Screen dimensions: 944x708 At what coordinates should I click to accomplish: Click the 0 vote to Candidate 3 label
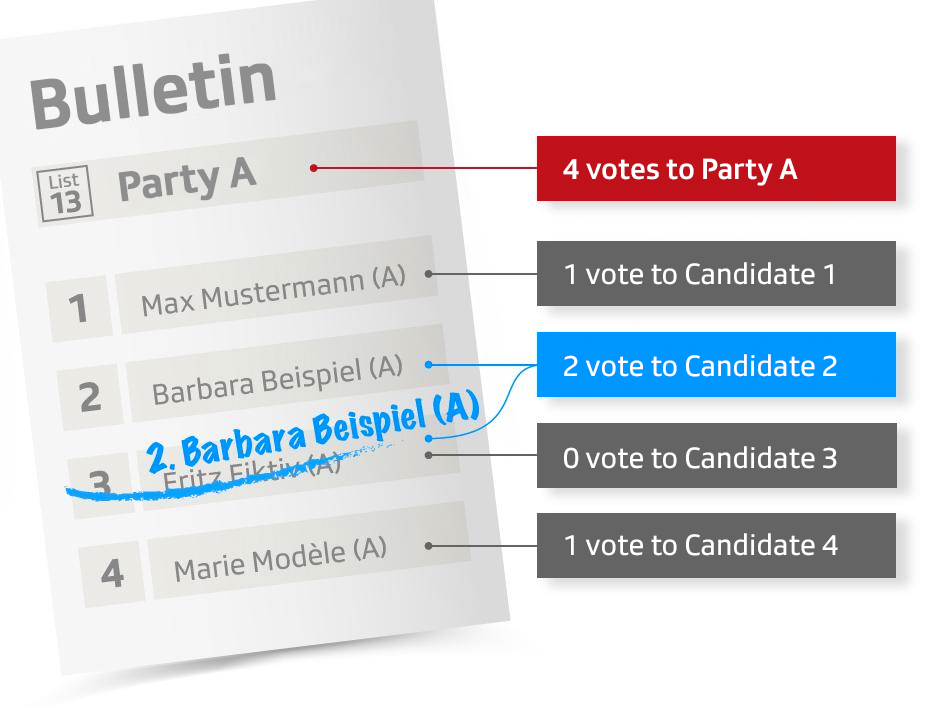[716, 457]
